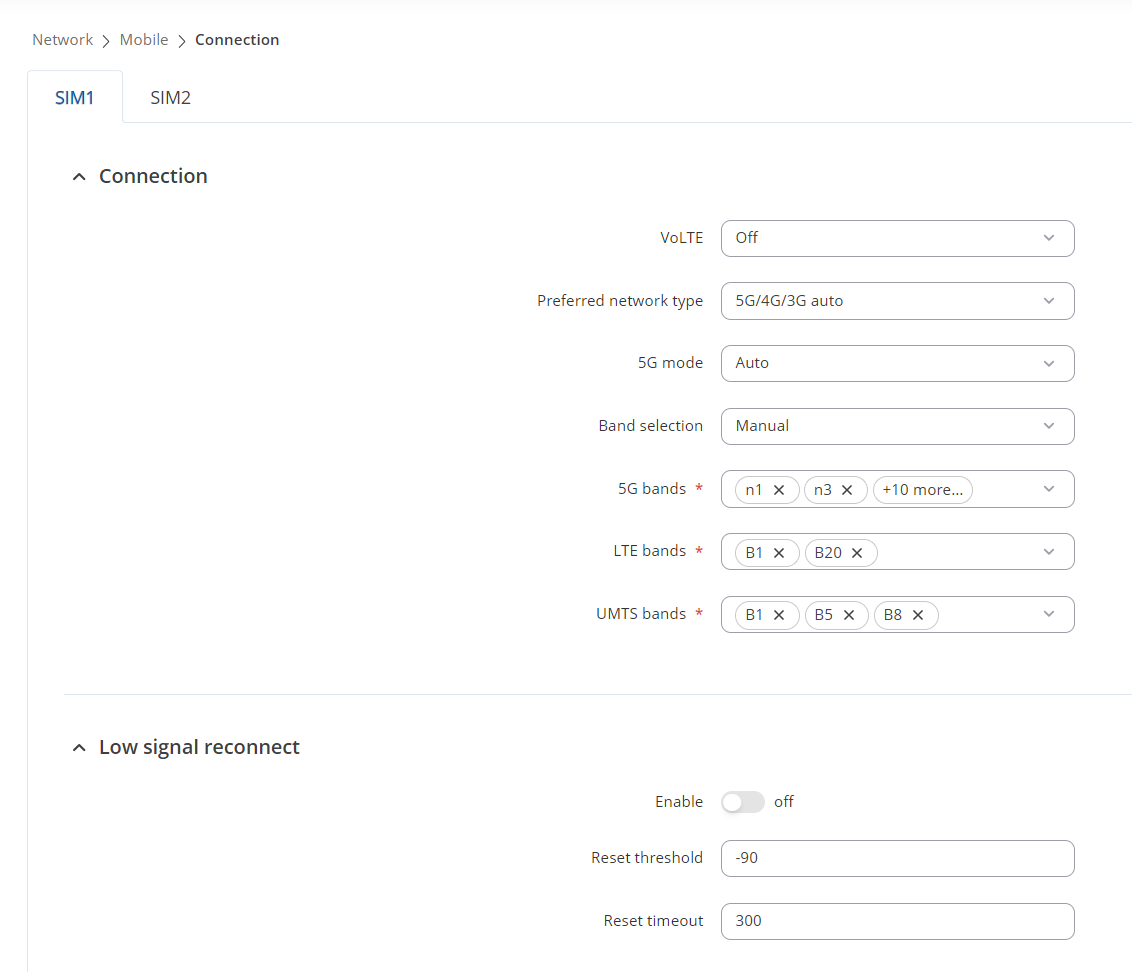Image resolution: width=1132 pixels, height=972 pixels.
Task: Remove B5 from UMTS bands
Action: [x=849, y=615]
